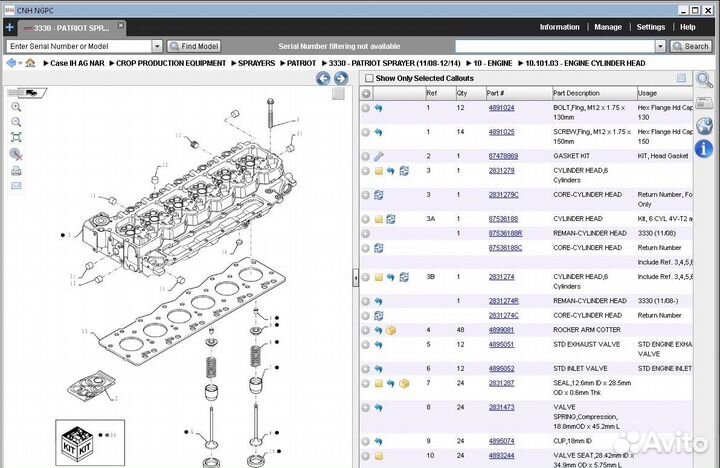This screenshot has height=468, width=720.
Task: Expand the search field dropdown arrow
Action: 661,46
